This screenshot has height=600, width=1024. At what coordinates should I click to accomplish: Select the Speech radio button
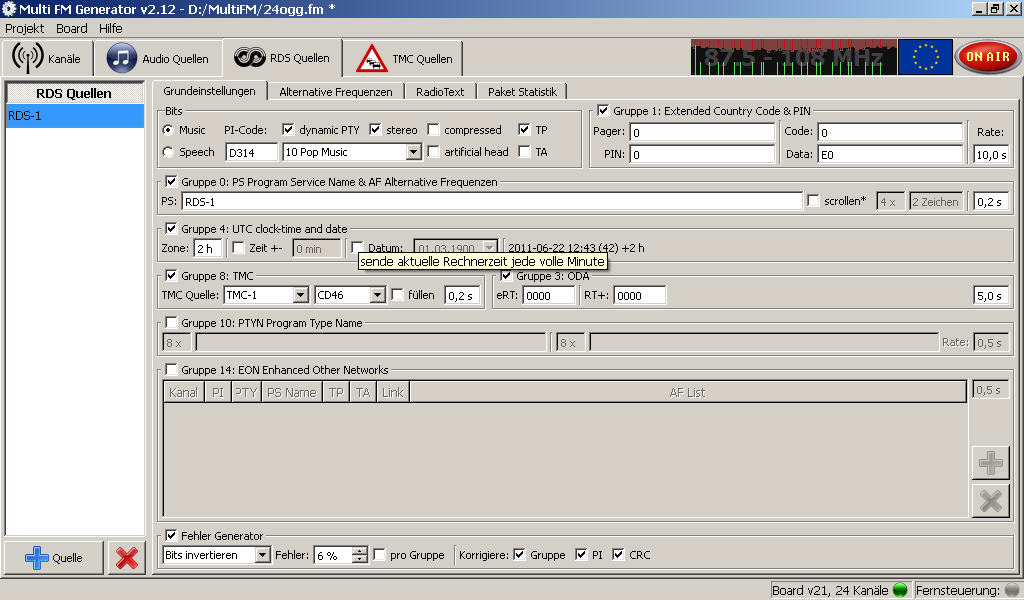click(x=168, y=152)
